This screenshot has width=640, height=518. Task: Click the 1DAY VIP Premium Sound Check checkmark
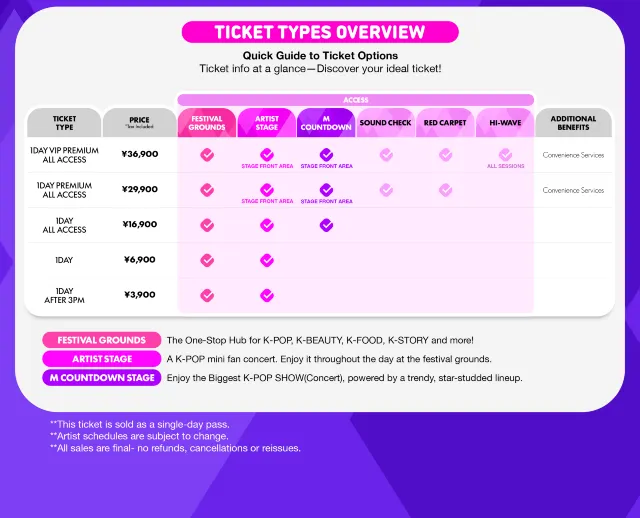click(x=386, y=155)
